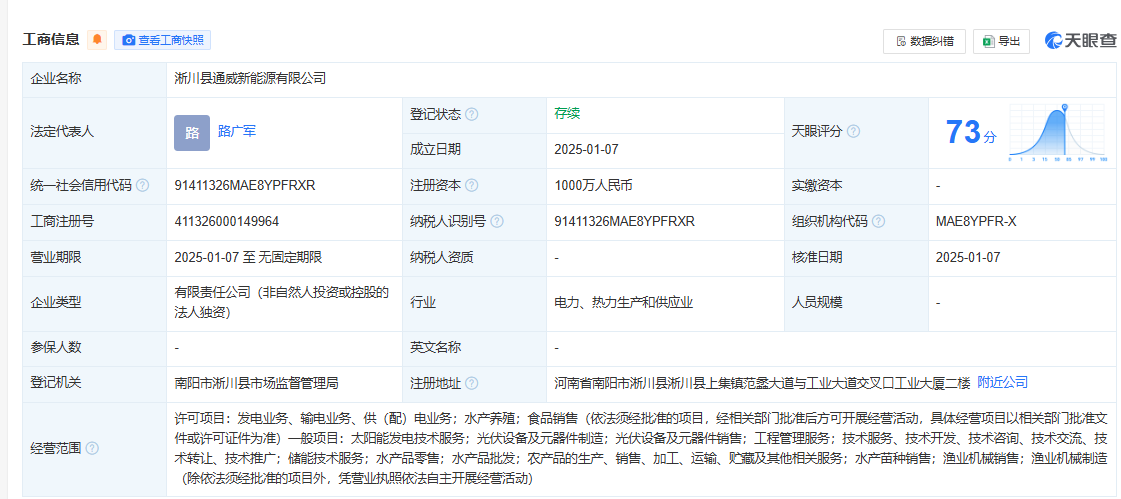Click the 天眼查 logo
The height and width of the screenshot is (499, 1121).
(1080, 40)
